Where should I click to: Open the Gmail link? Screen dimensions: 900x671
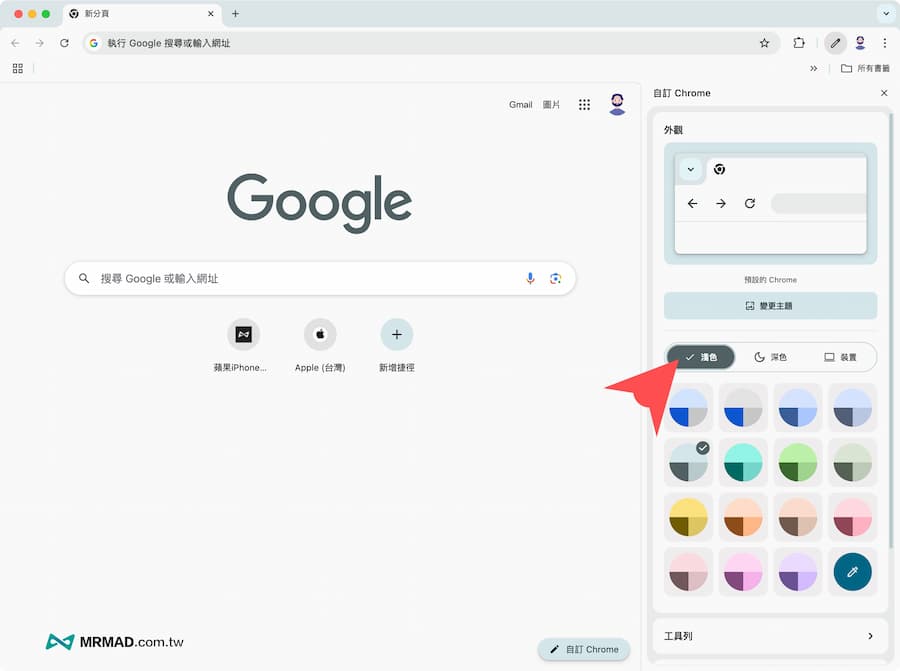coord(520,105)
